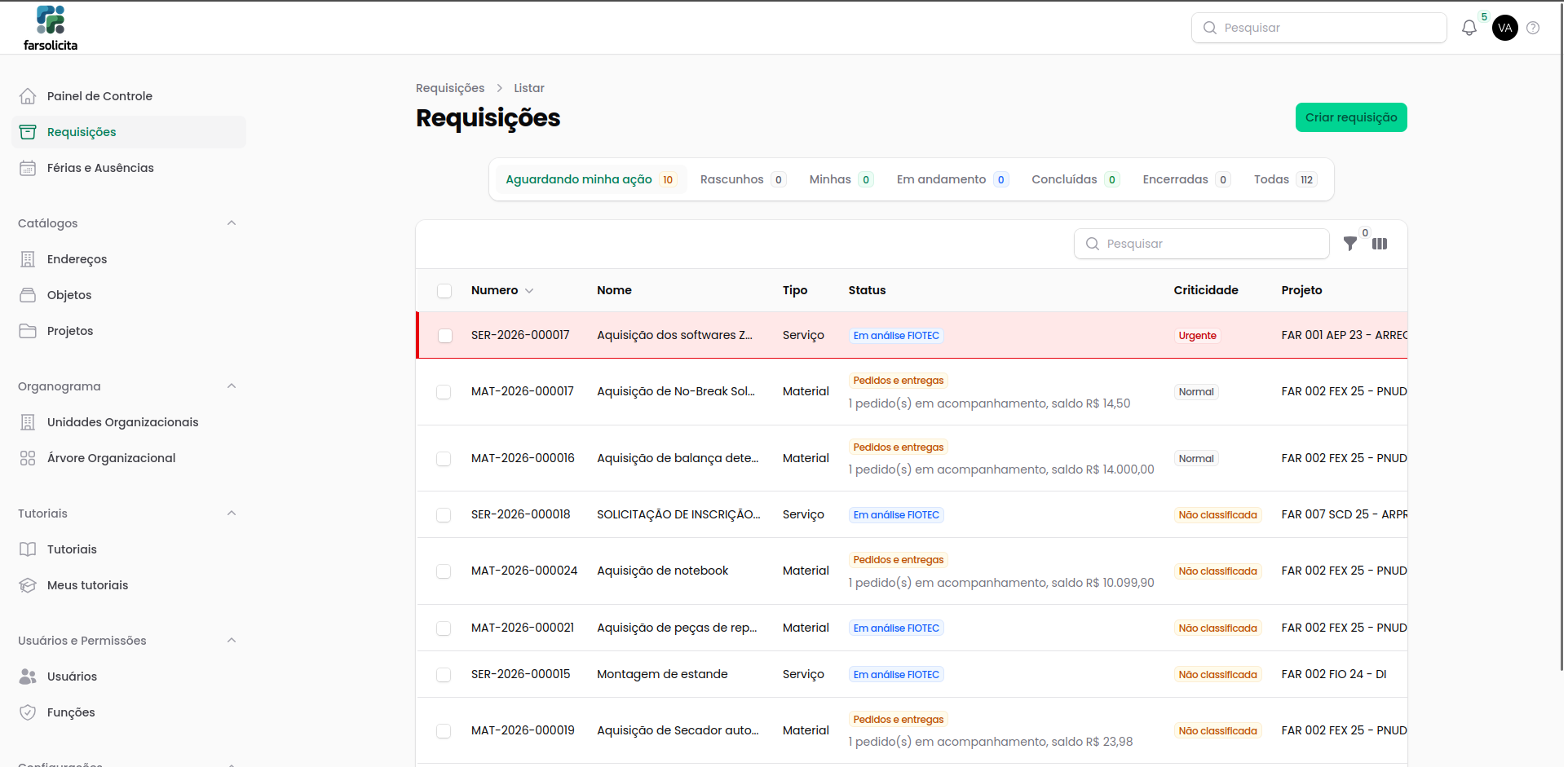Open the VA user avatar menu

point(1504,28)
